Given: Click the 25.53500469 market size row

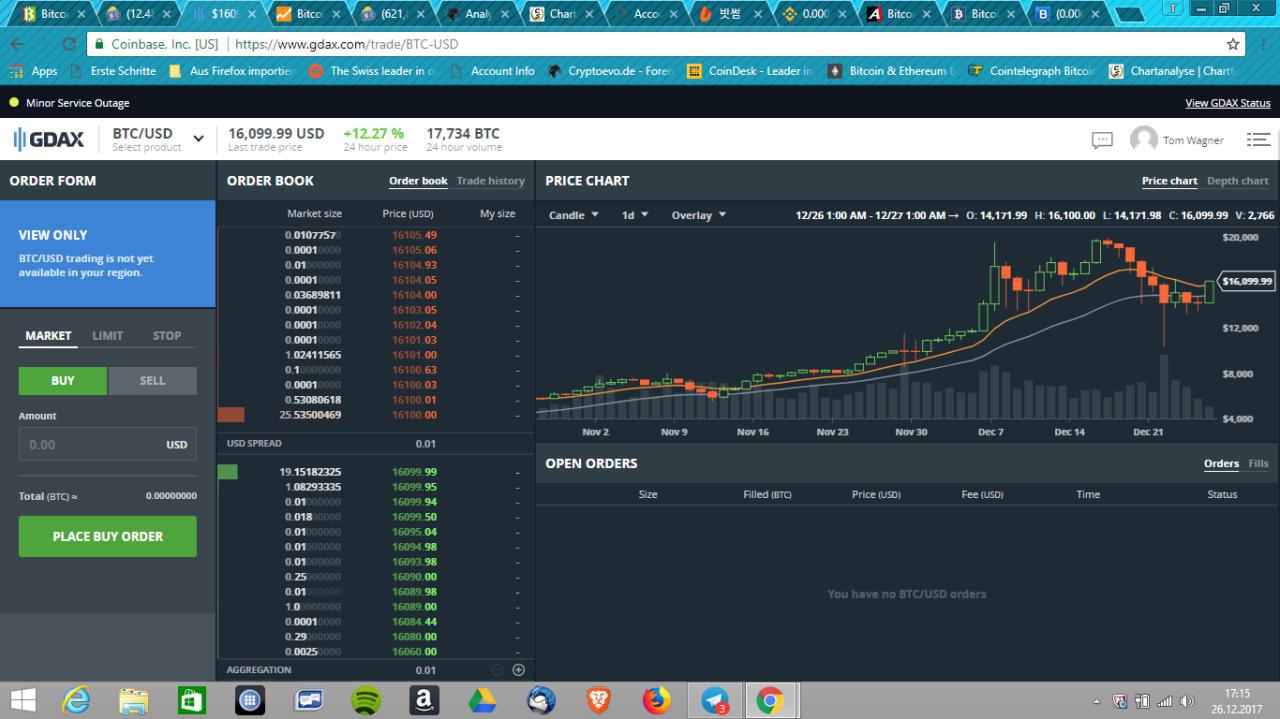Looking at the screenshot, I should 376,415.
